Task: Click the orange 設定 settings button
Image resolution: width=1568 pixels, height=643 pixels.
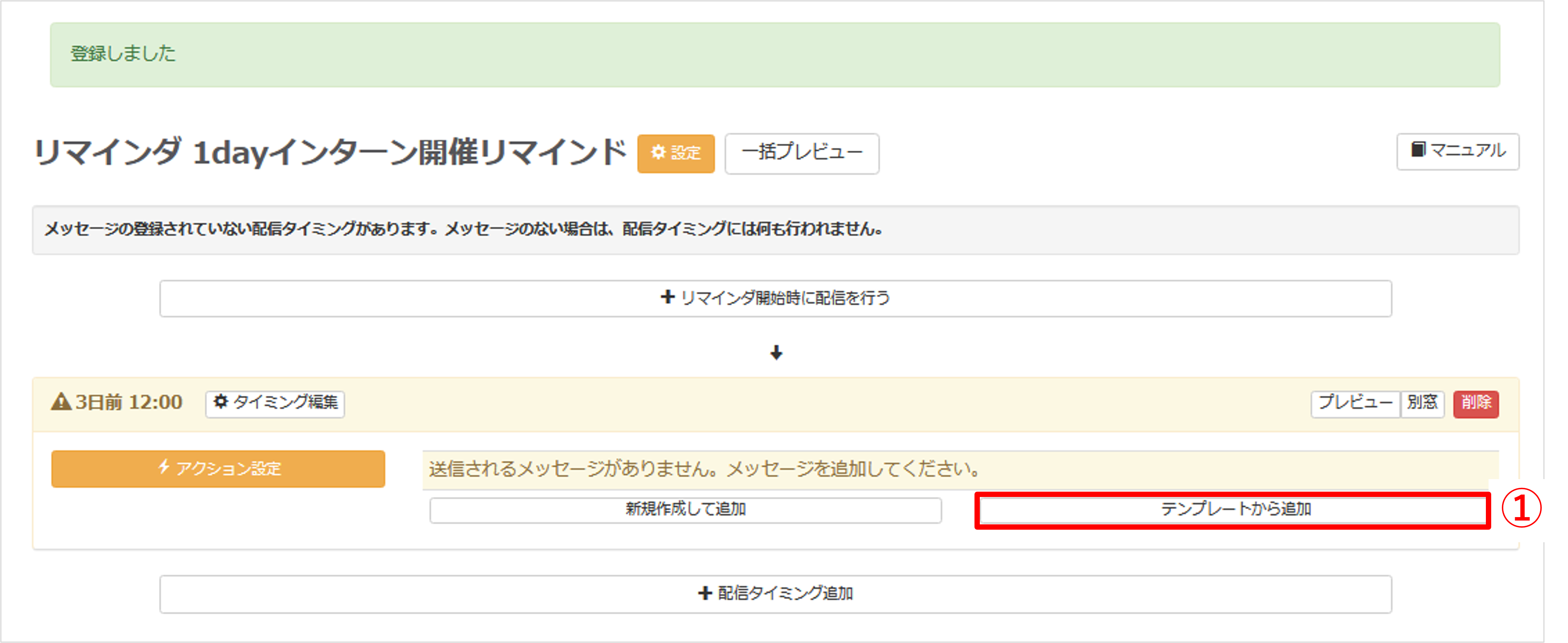Action: click(676, 154)
